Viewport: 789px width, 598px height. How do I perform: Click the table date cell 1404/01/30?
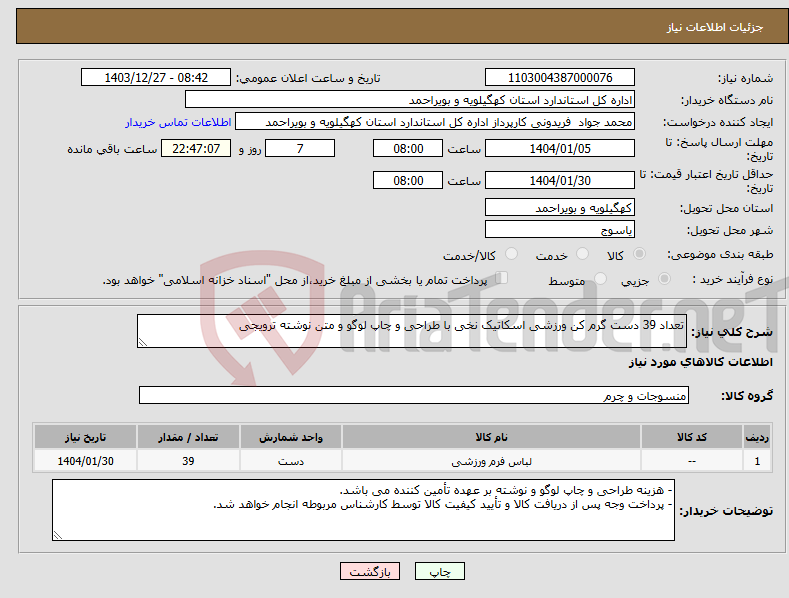click(x=86, y=461)
